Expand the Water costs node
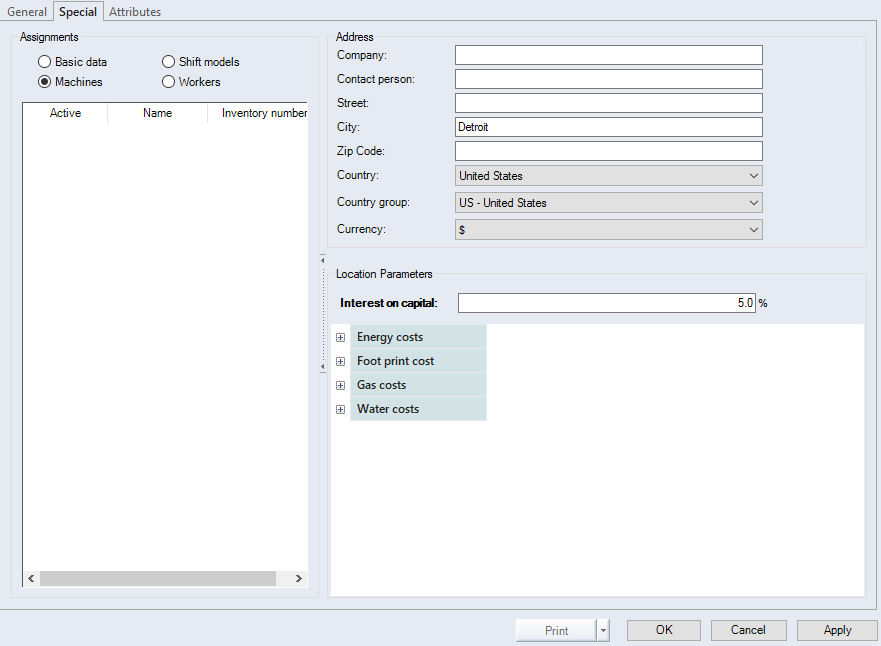 click(x=341, y=410)
